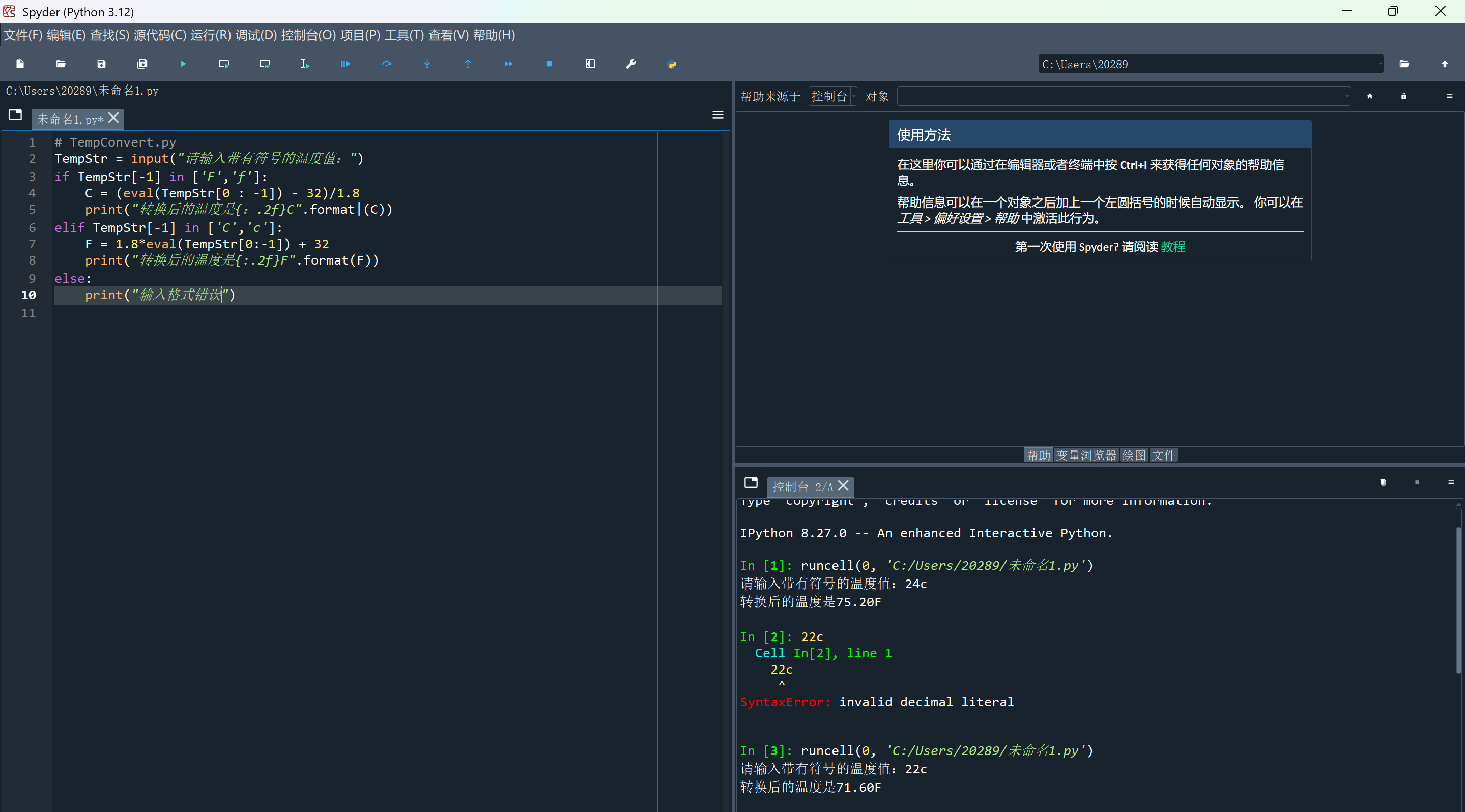Image resolution: width=1465 pixels, height=812 pixels.
Task: Click the Stop debugging square icon
Action: point(549,64)
